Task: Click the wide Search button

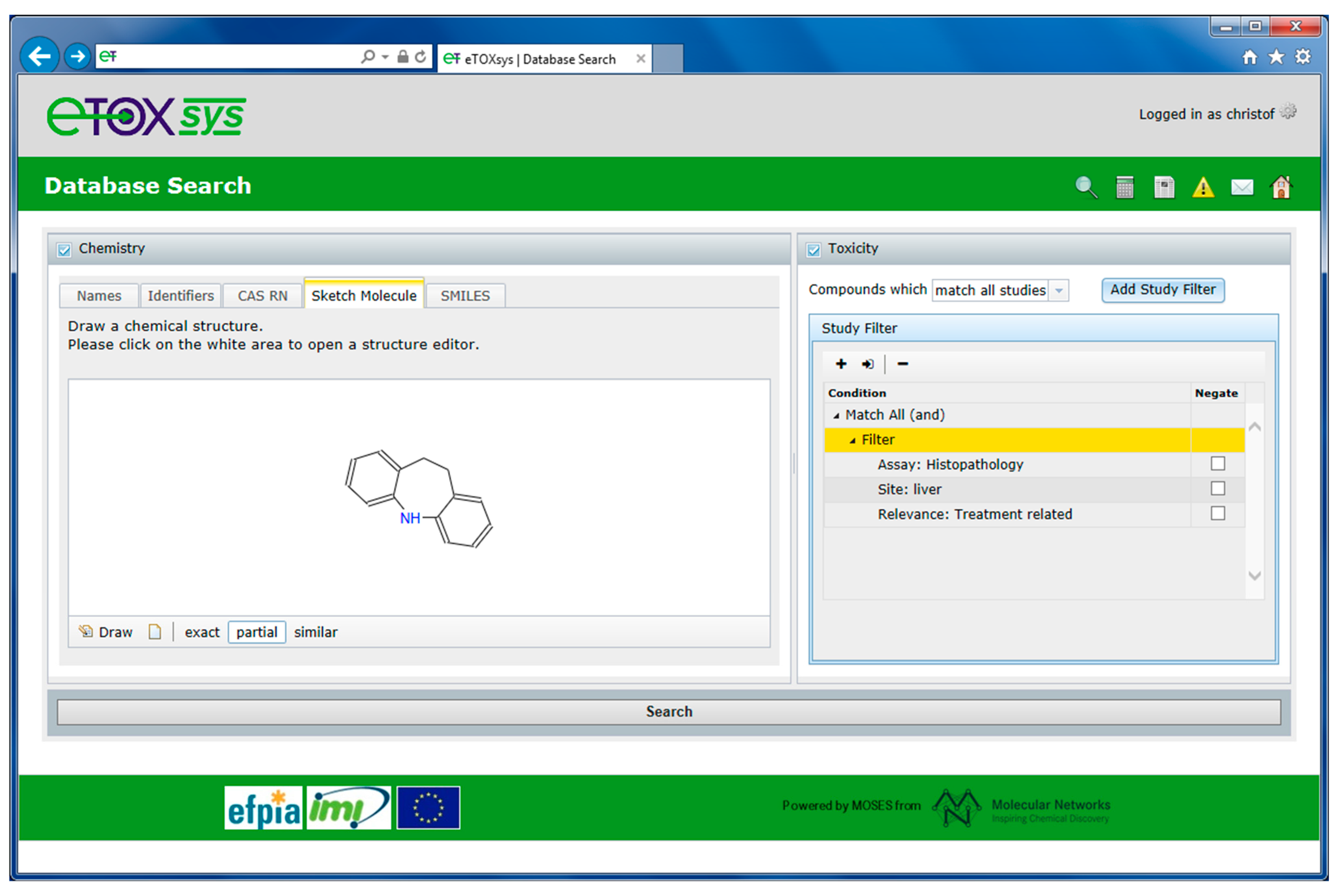Action: (x=668, y=712)
